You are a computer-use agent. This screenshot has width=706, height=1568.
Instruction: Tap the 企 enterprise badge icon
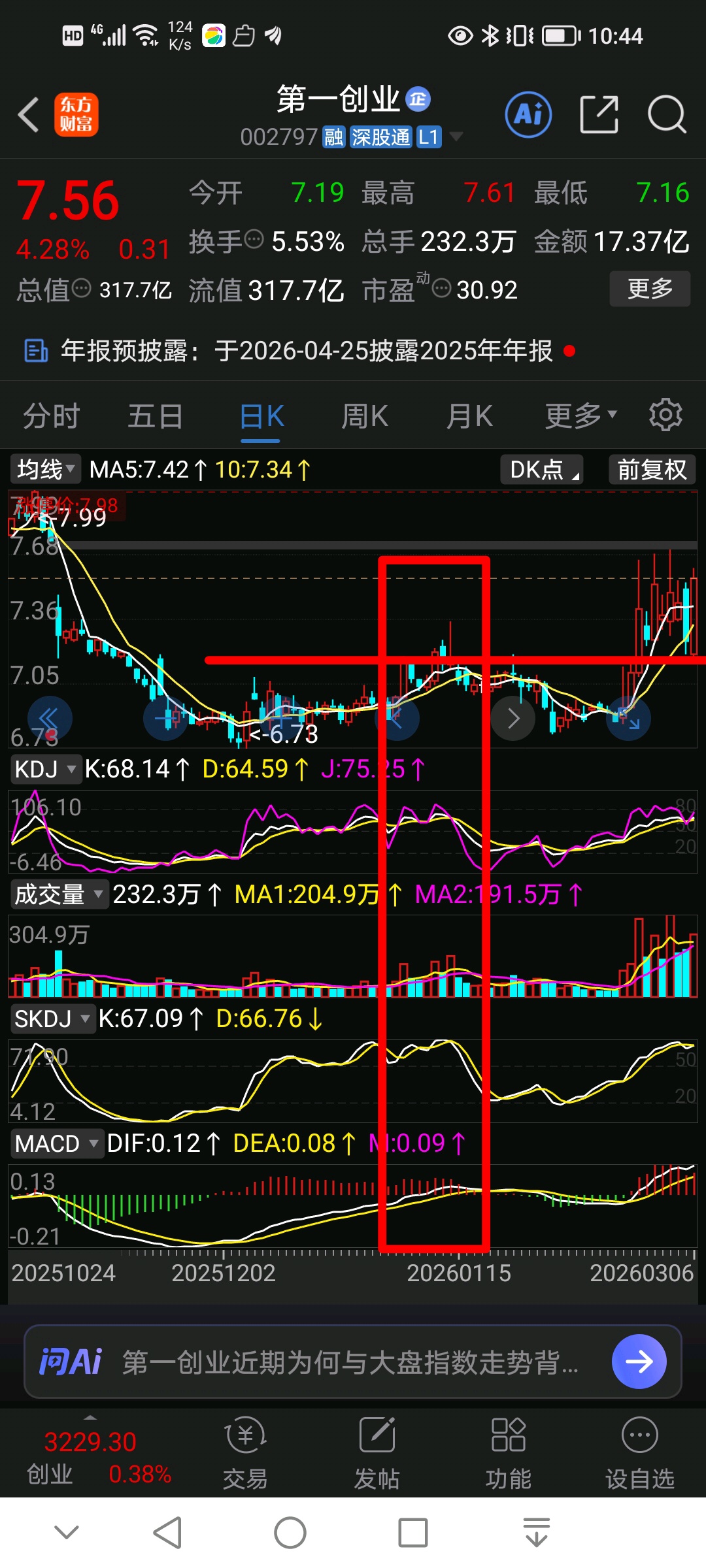coord(418,99)
